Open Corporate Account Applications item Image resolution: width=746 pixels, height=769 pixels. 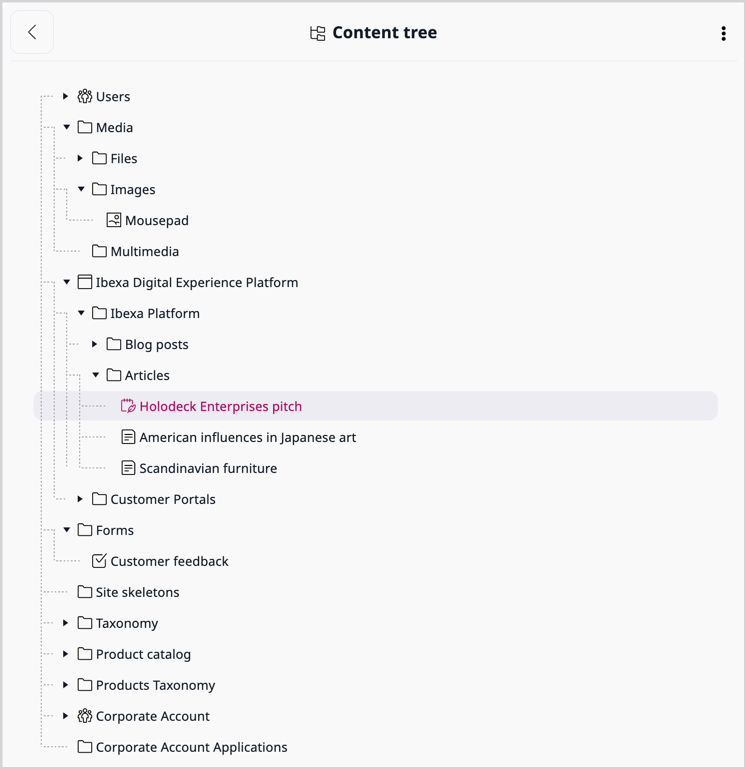[191, 747]
